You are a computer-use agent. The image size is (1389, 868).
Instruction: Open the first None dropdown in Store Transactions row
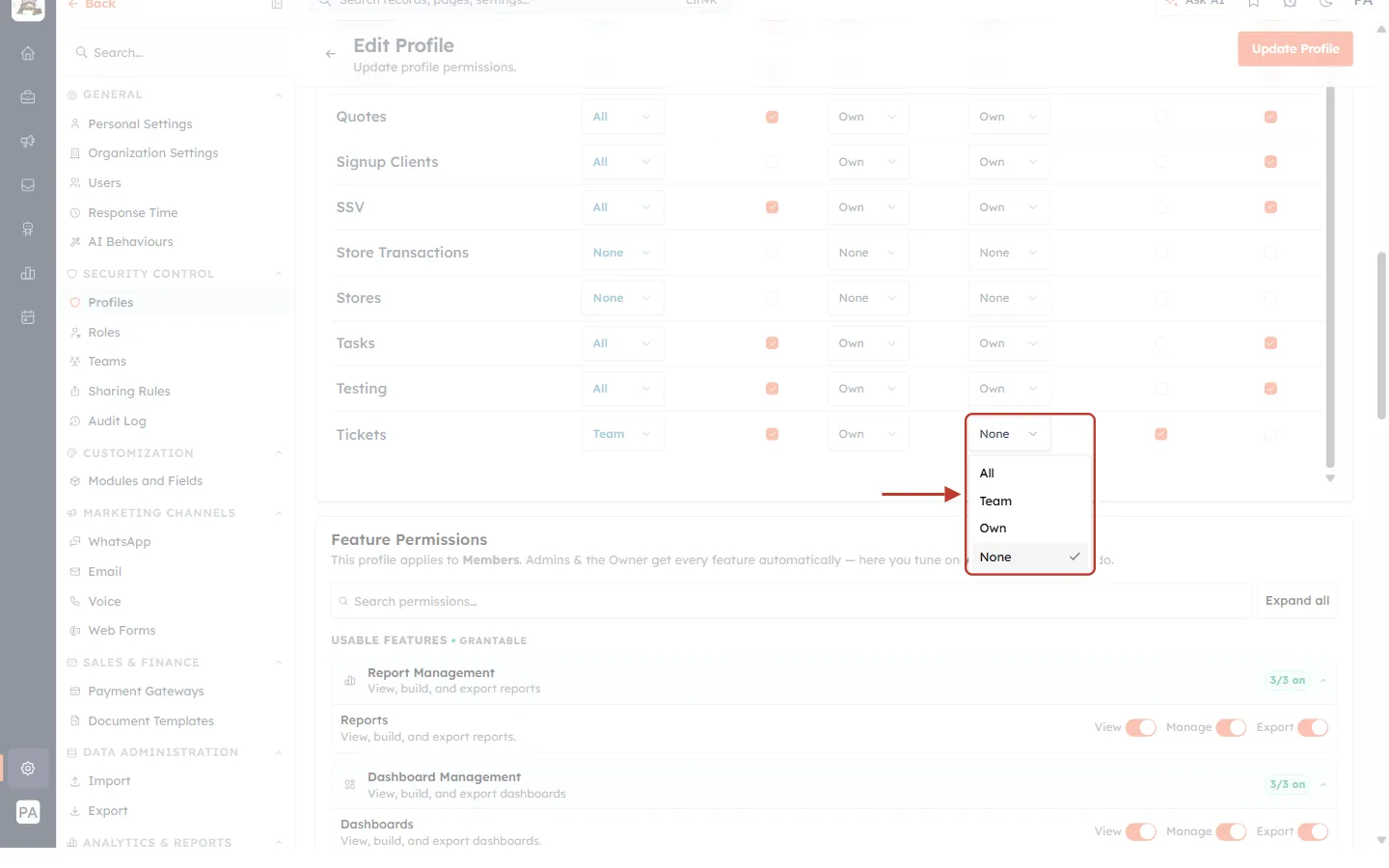click(623, 253)
